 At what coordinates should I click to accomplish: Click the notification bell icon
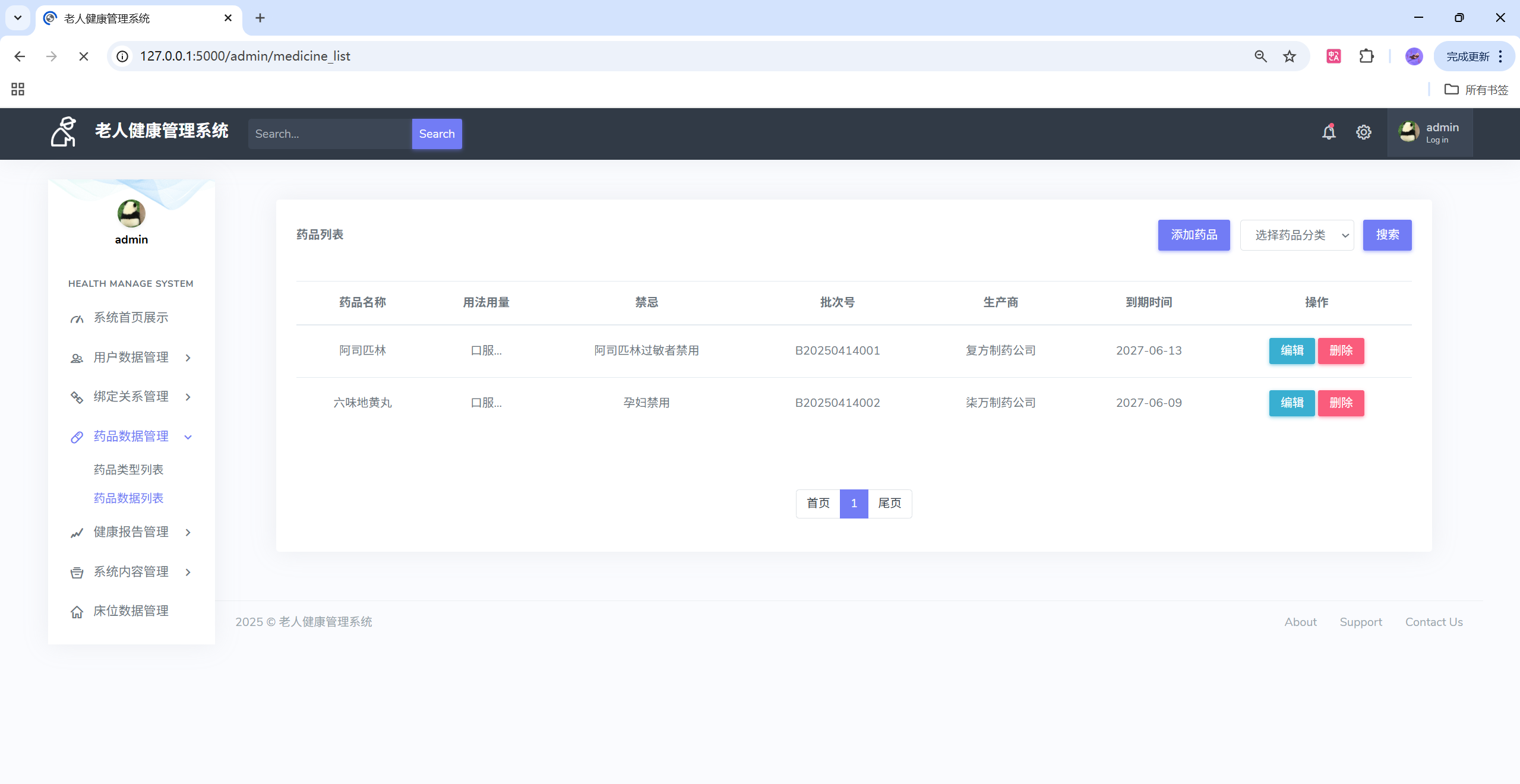1329,132
